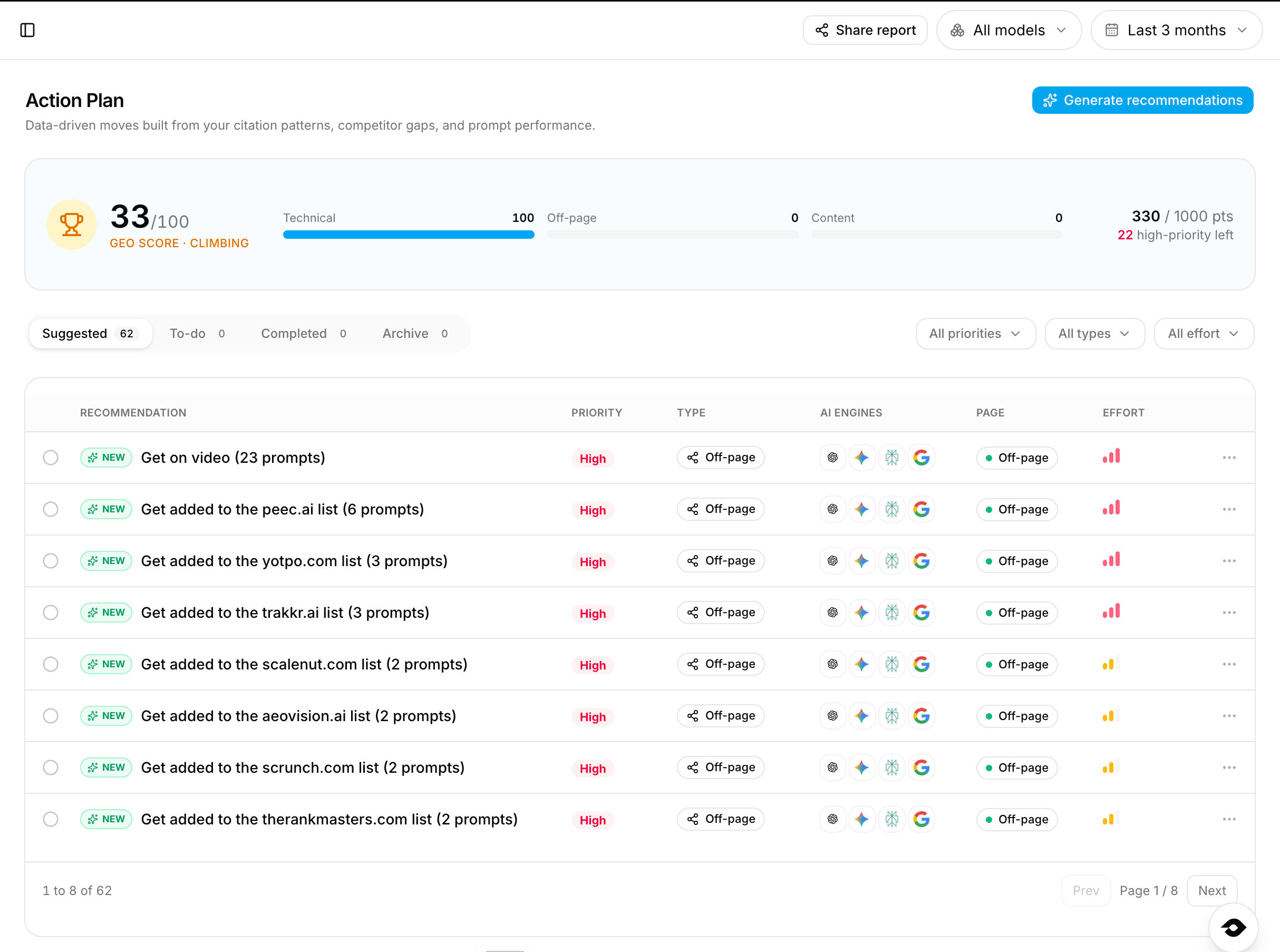Image resolution: width=1280 pixels, height=952 pixels.
Task: Select the yotpo.com list row circle
Action: point(51,561)
